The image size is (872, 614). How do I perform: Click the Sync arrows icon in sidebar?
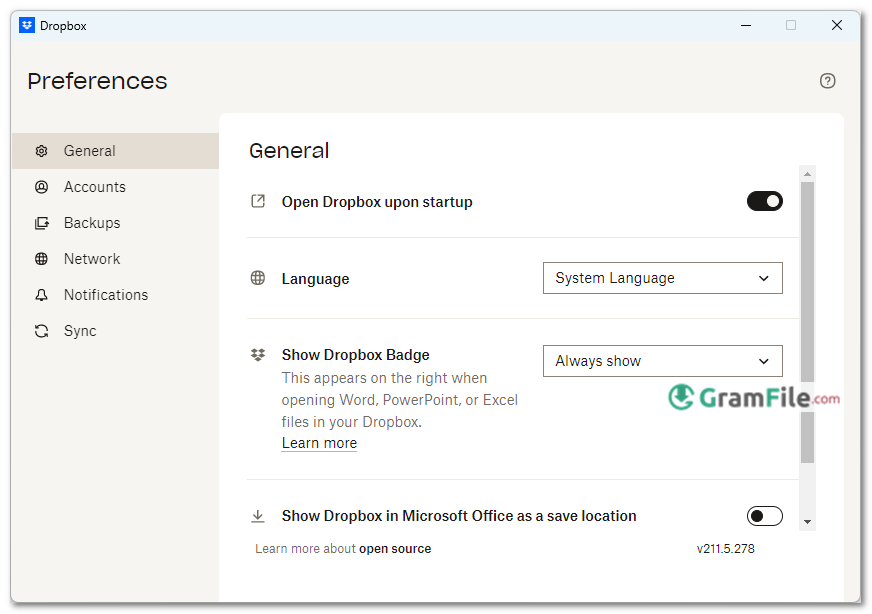pyautogui.click(x=41, y=331)
